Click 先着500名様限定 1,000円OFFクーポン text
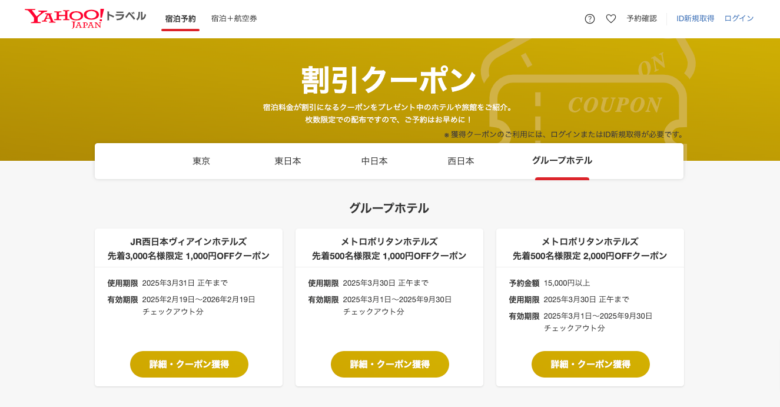Viewport: 780px width, 407px height. point(389,256)
